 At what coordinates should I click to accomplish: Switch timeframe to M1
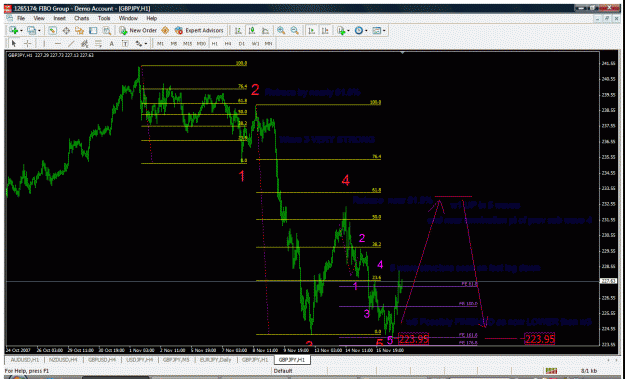pos(160,43)
